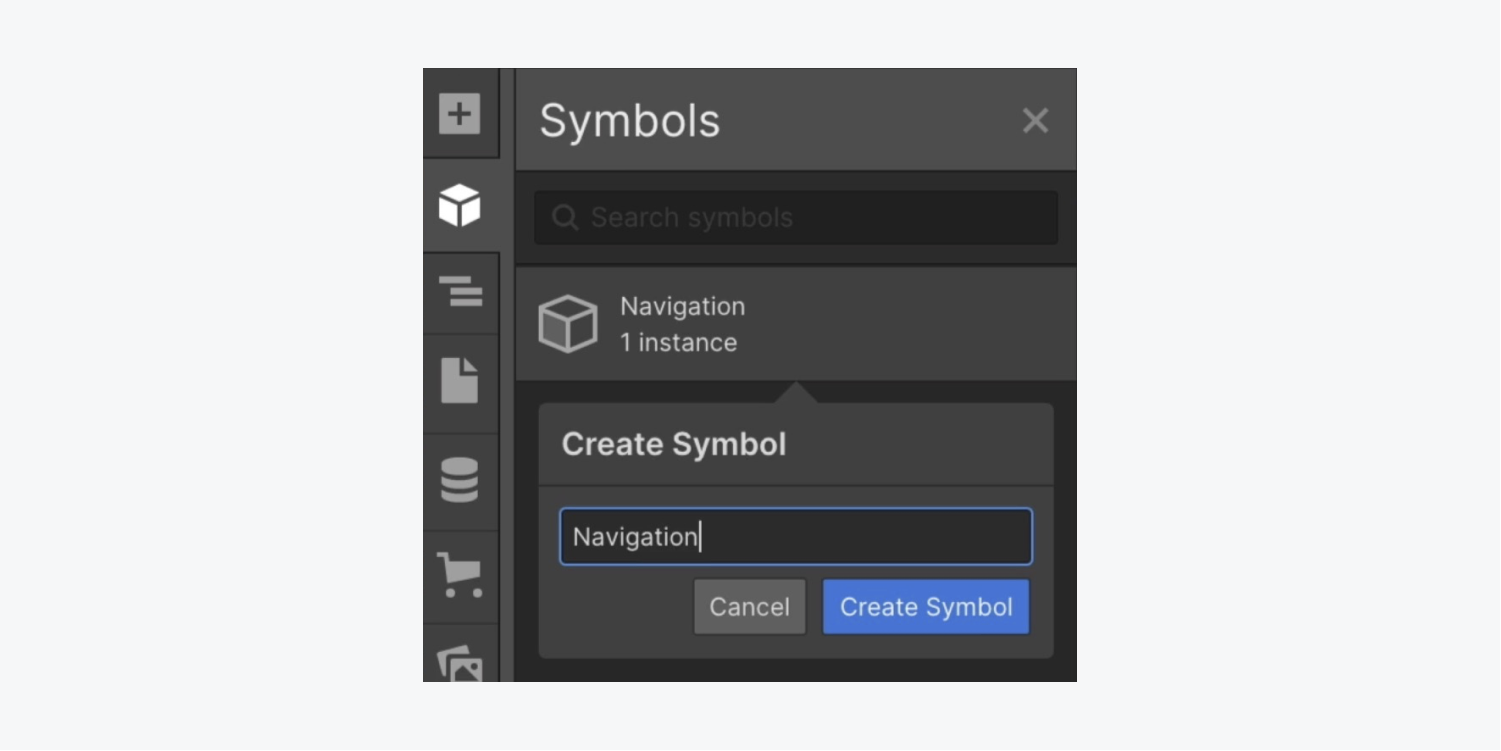Click the symbol name input field
Screen dimensions: 1501x751
pos(796,537)
